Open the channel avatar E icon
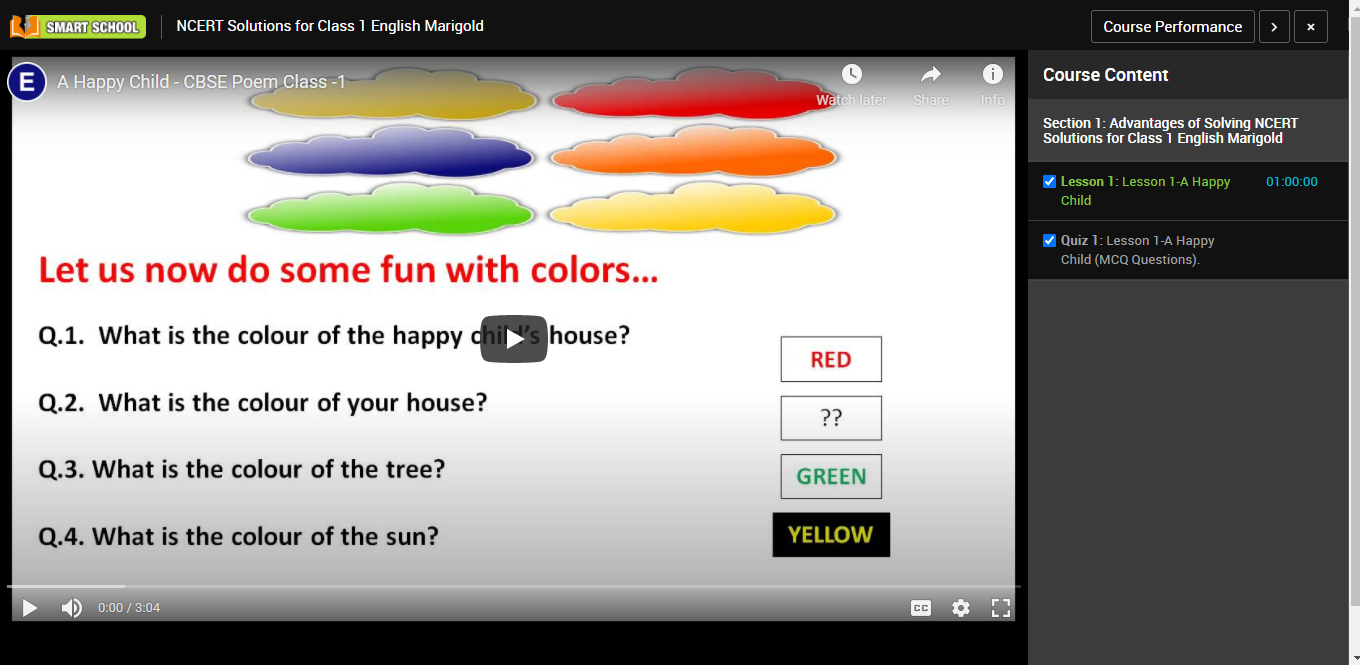Screen dimensions: 1360x665 click(x=27, y=82)
